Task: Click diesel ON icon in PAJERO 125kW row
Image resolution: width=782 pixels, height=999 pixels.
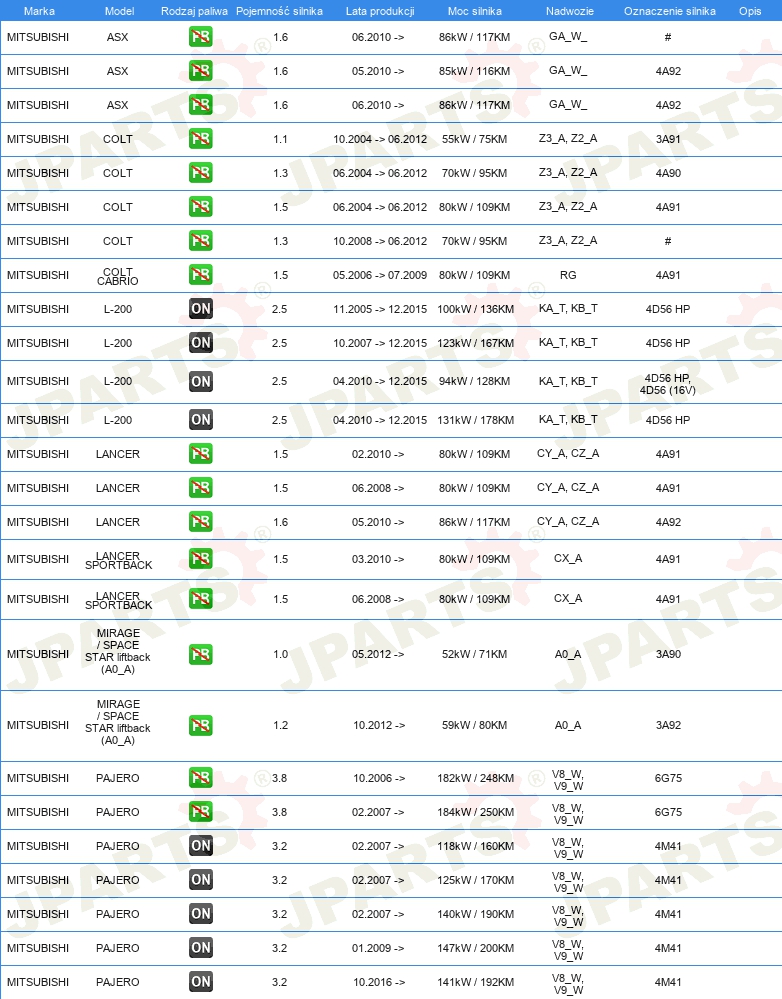Action: coord(201,880)
